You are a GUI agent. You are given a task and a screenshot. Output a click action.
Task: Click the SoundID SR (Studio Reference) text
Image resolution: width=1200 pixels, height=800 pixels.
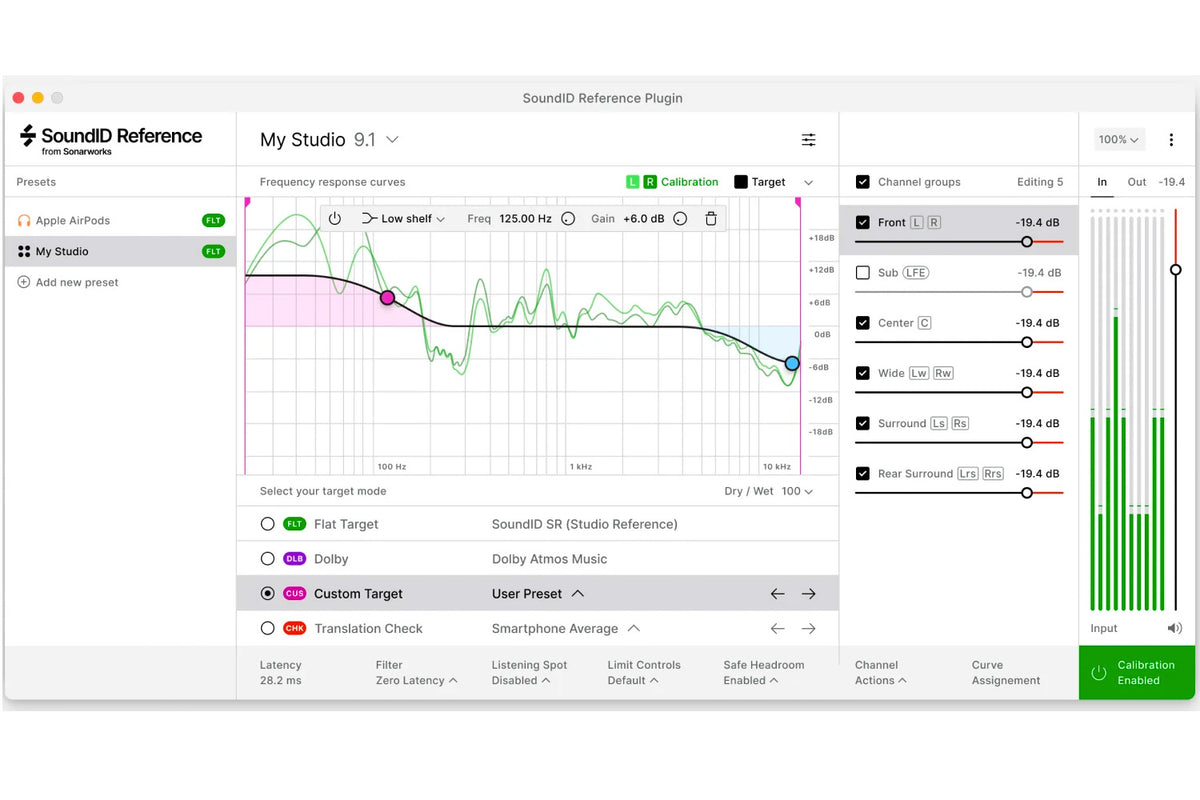tap(584, 524)
